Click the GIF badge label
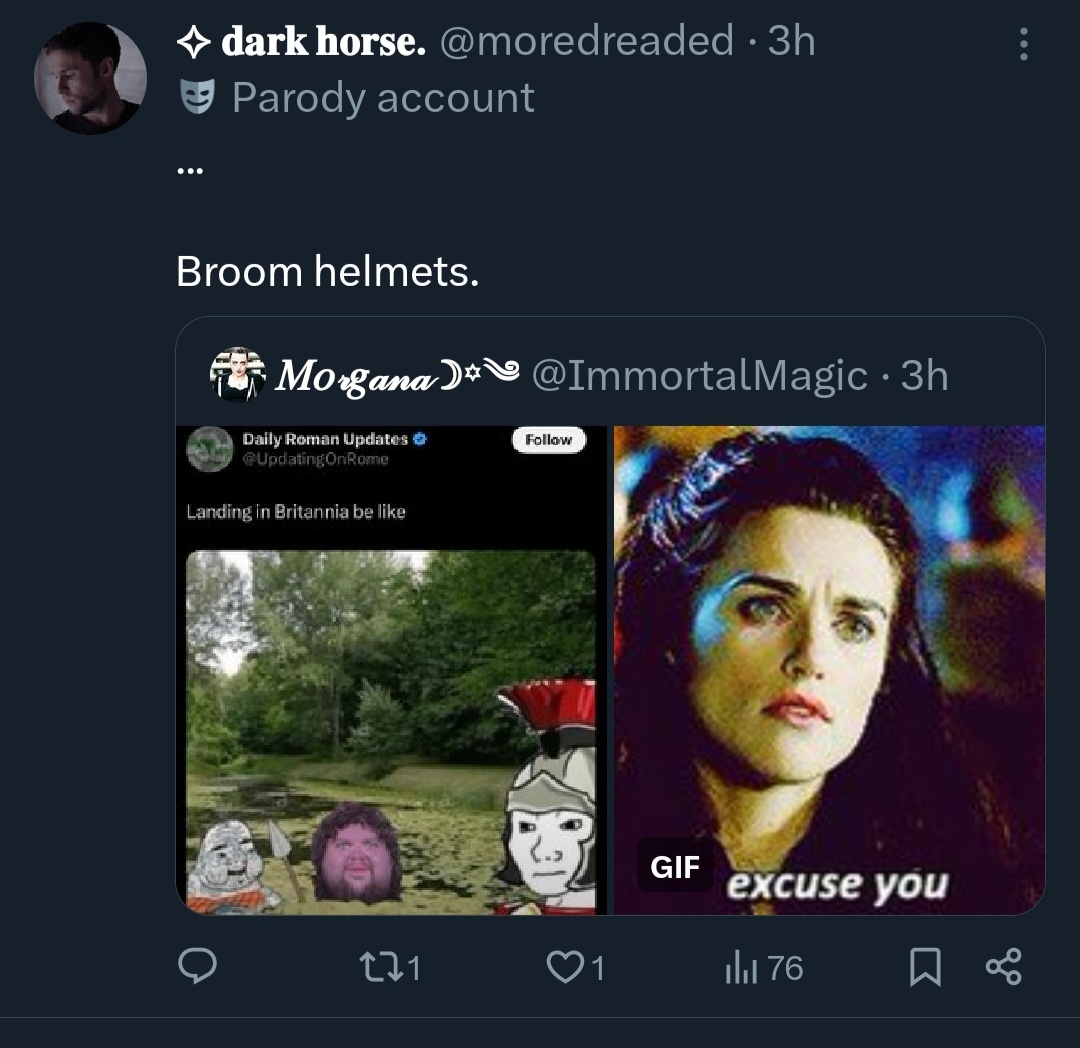 pyautogui.click(x=675, y=866)
